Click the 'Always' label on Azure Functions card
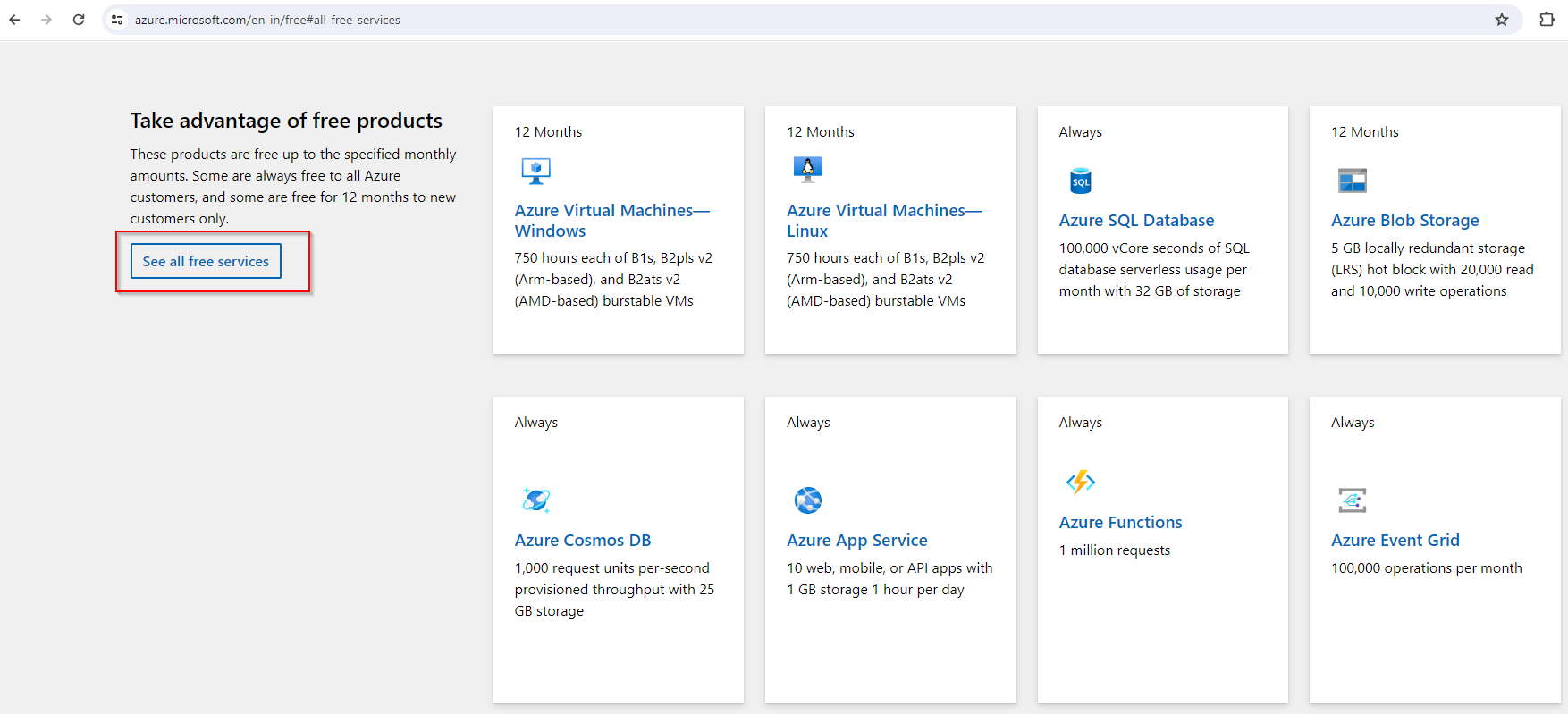This screenshot has height=714, width=1568. [x=1080, y=423]
